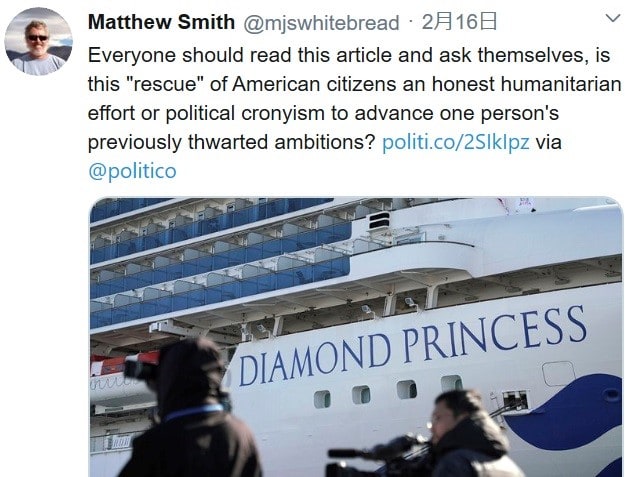
Task: Open the Diamond Princess article image
Action: (x=356, y=337)
